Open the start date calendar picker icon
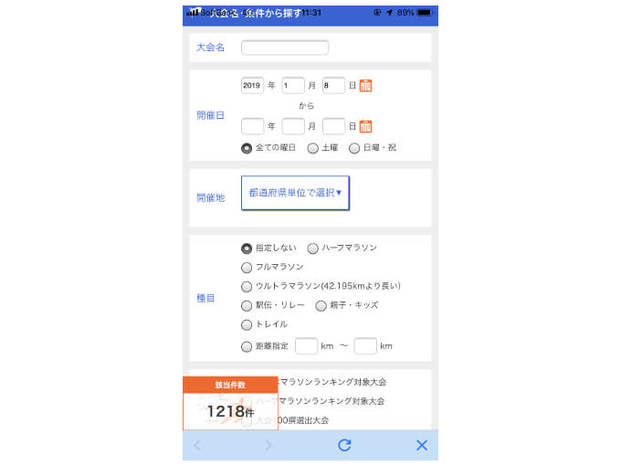This screenshot has width=621, height=466. (365, 86)
